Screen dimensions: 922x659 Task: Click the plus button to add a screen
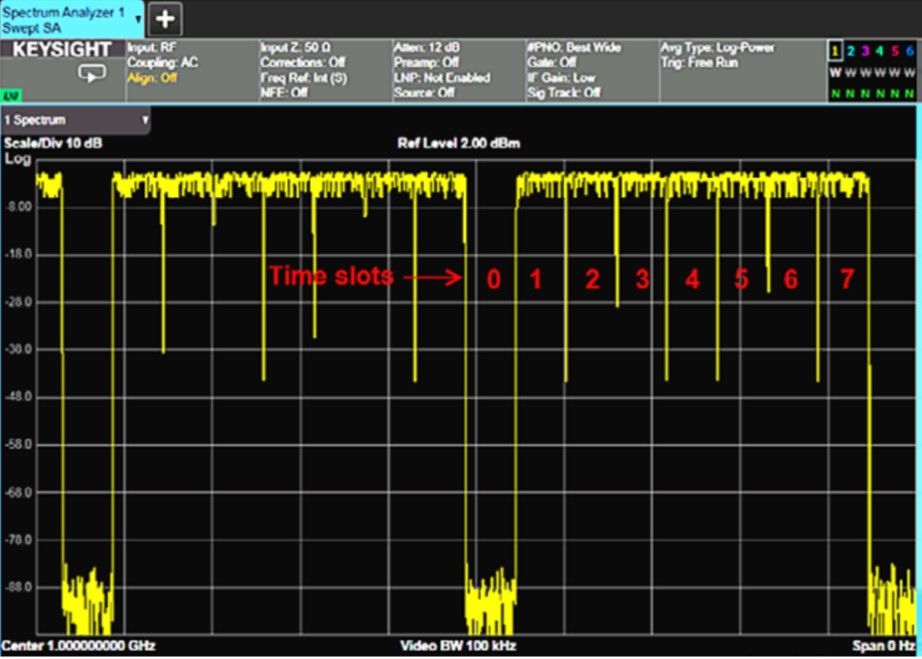165,18
